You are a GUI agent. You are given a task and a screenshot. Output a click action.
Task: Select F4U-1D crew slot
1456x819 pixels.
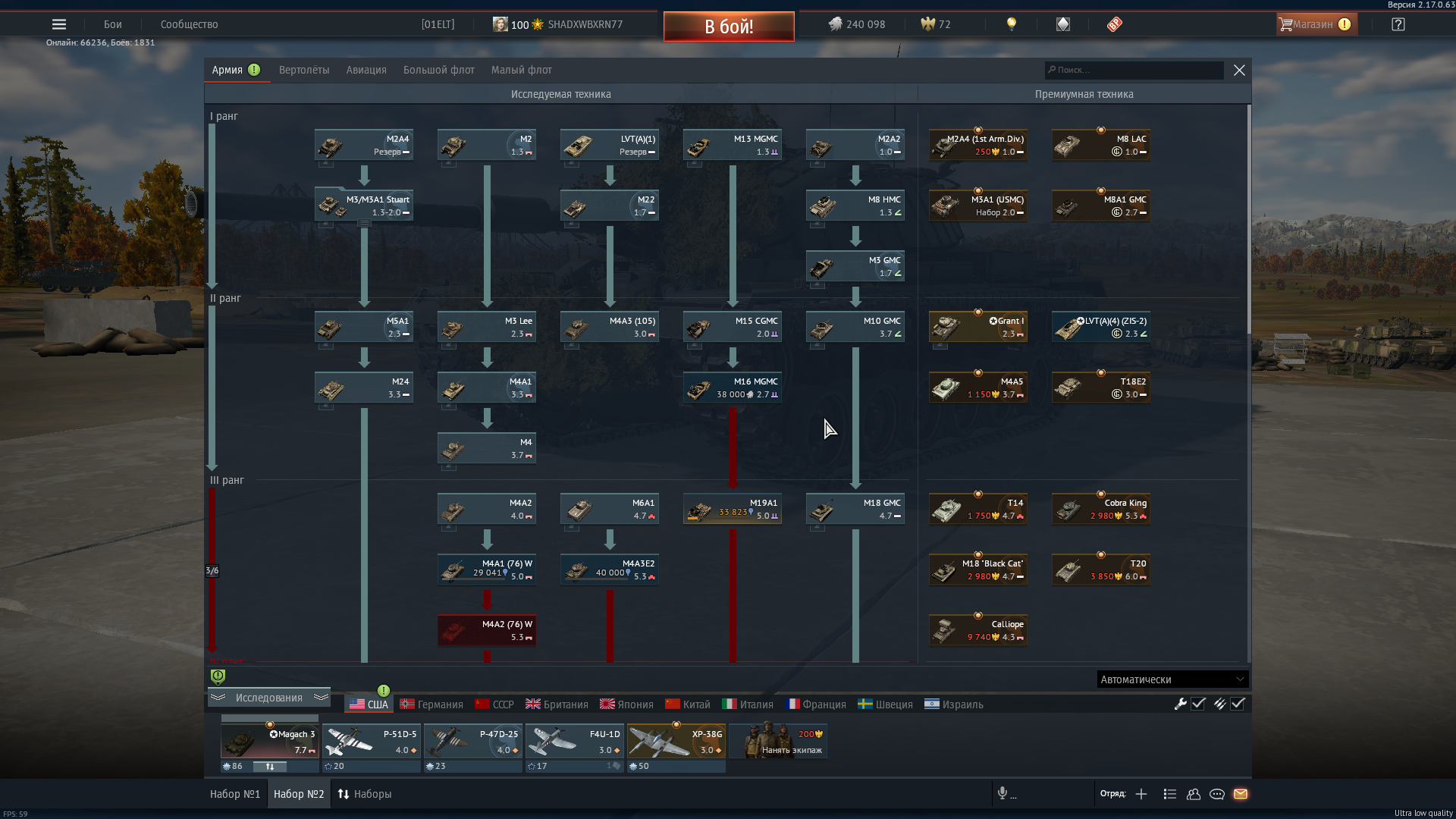pyautogui.click(x=575, y=742)
